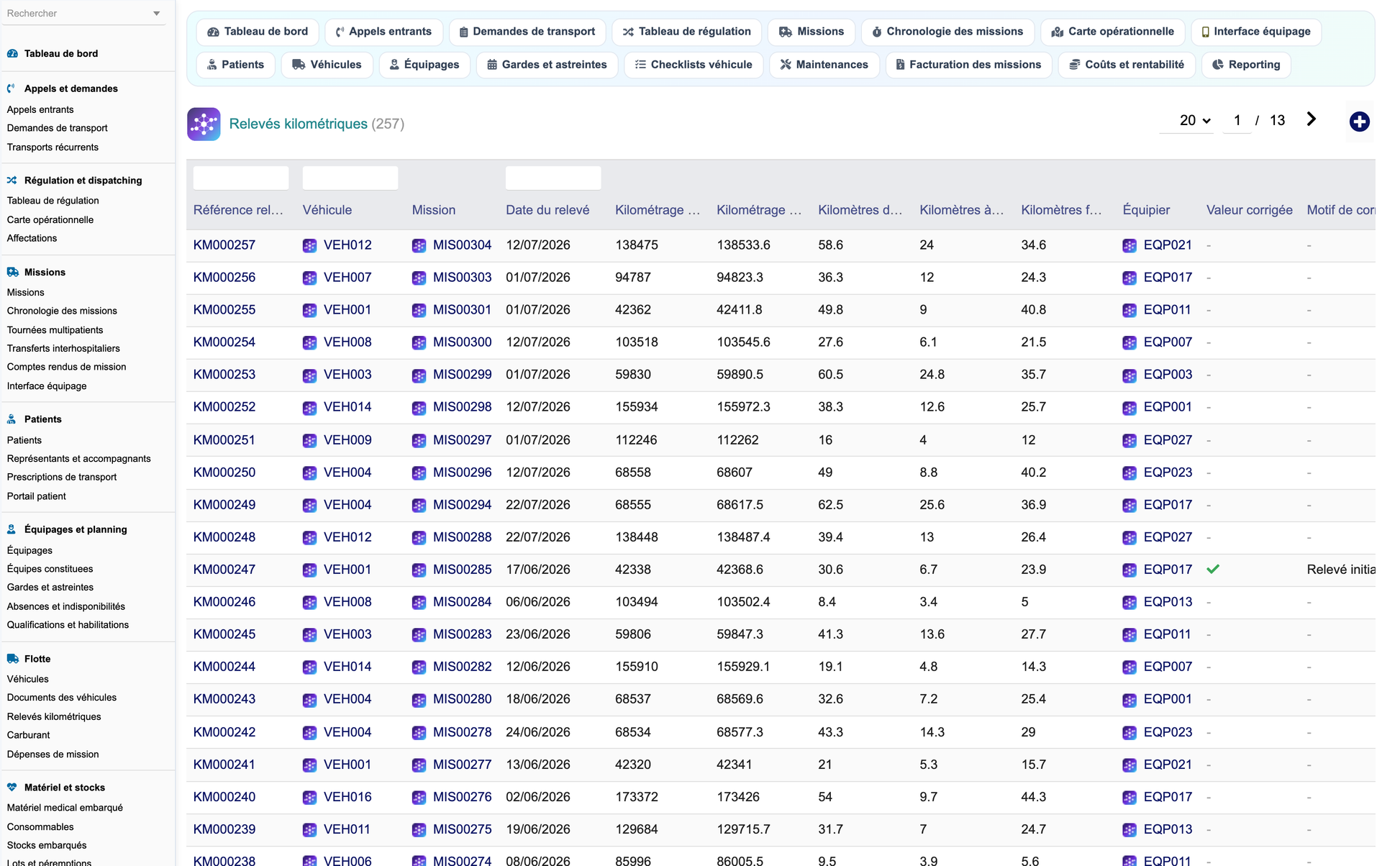Viewport: 1400px width, 866px height.
Task: Open the Tableau de bord tab
Action: point(258,32)
